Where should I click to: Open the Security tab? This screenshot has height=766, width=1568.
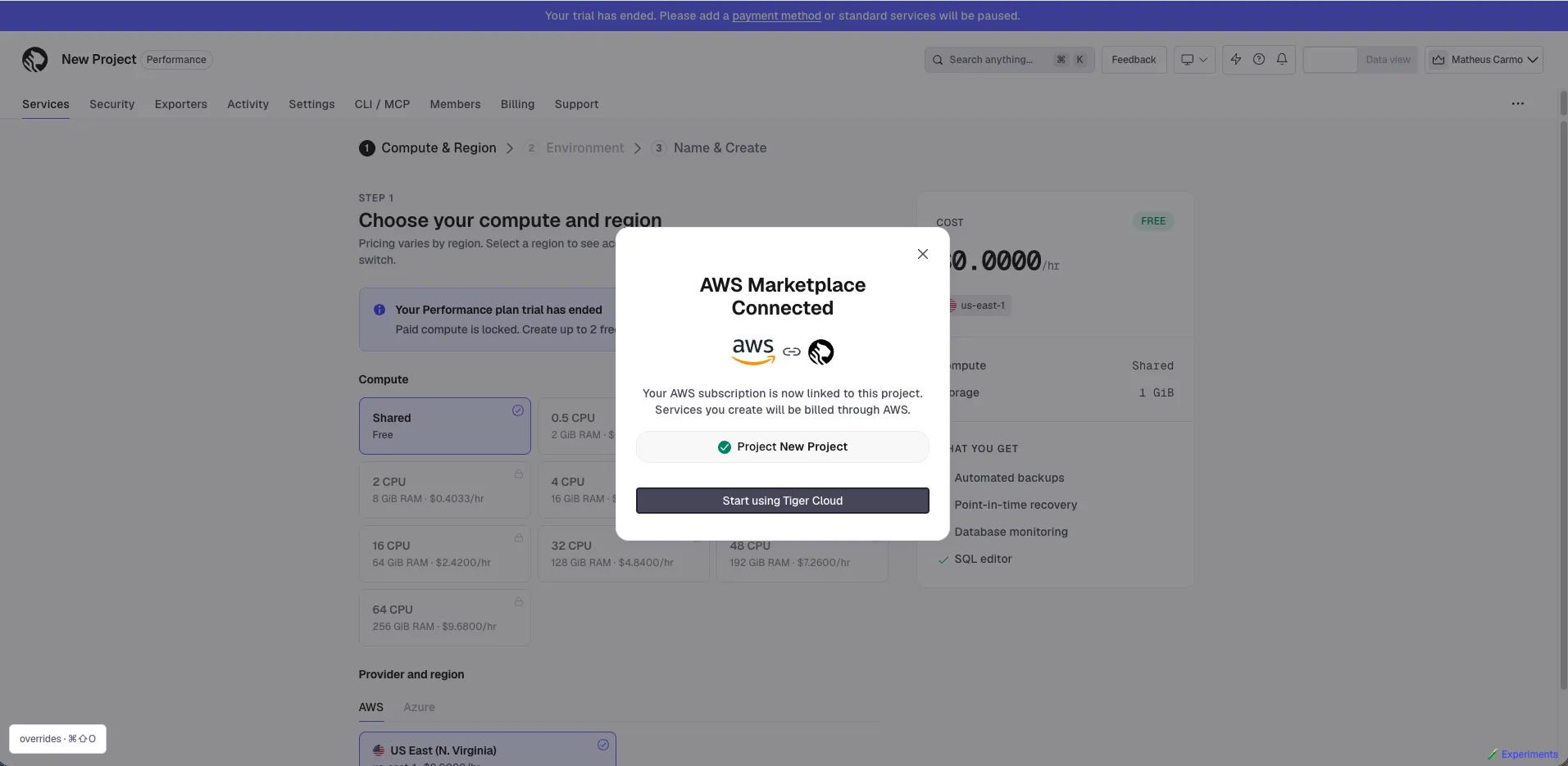coord(111,104)
